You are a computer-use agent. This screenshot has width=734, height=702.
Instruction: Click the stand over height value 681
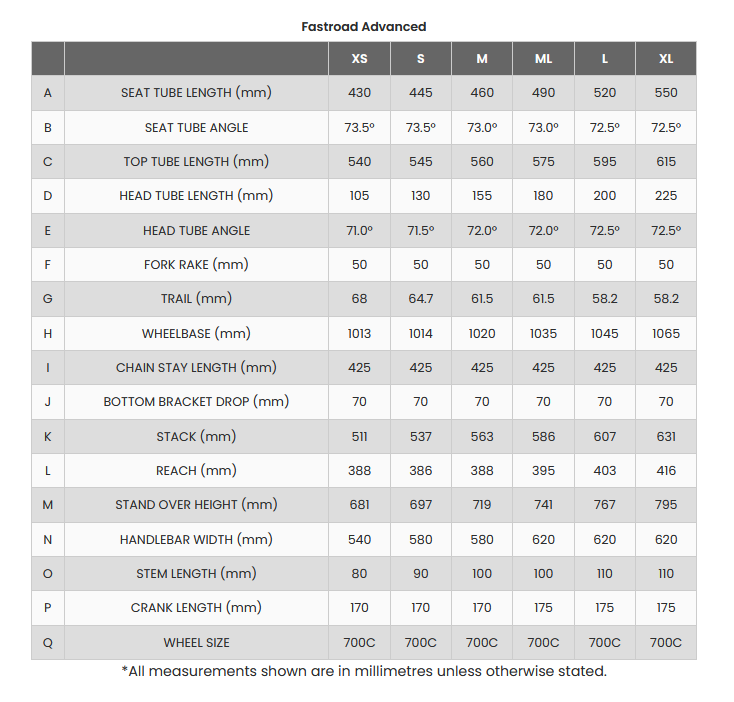pos(359,505)
